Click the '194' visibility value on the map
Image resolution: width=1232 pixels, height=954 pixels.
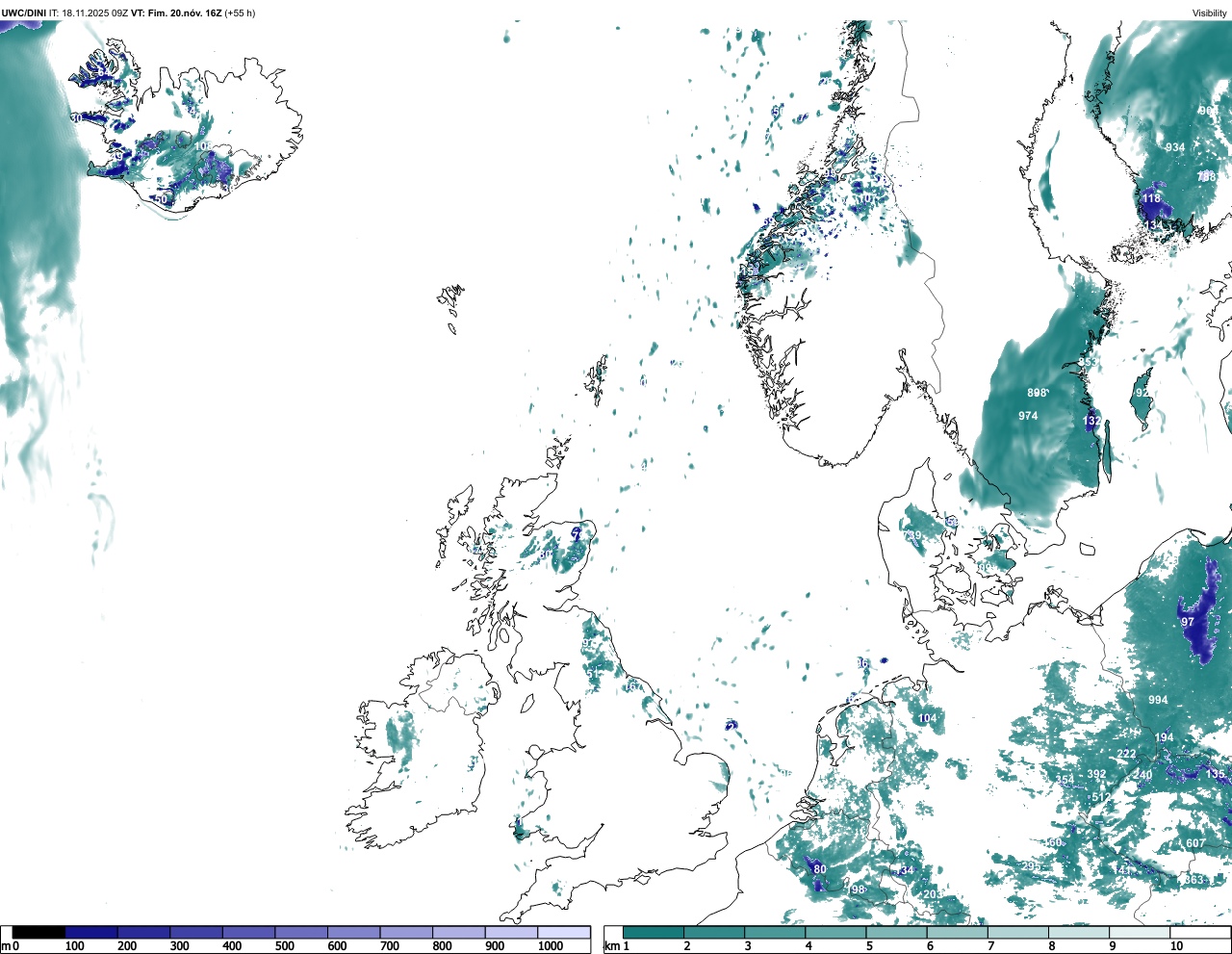pyautogui.click(x=1164, y=738)
